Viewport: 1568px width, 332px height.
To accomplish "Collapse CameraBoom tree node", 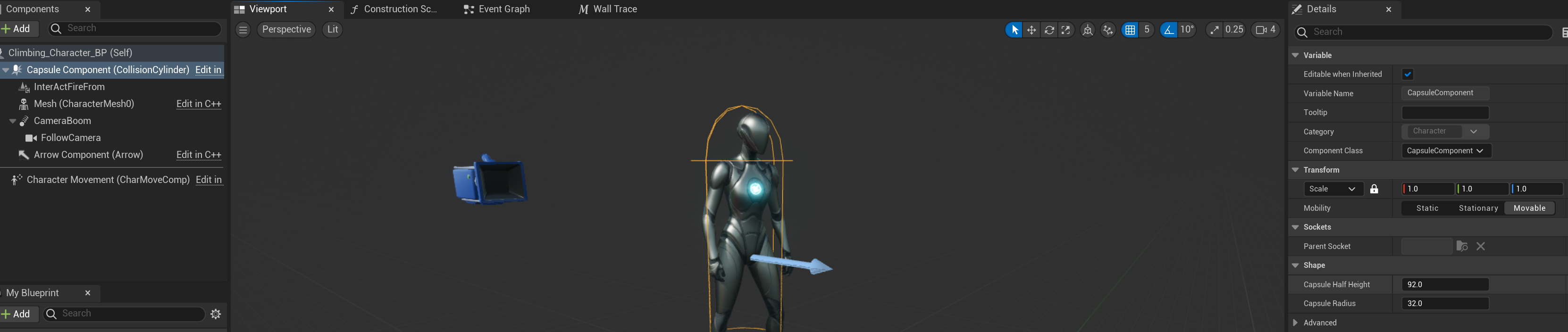I will (x=13, y=122).
